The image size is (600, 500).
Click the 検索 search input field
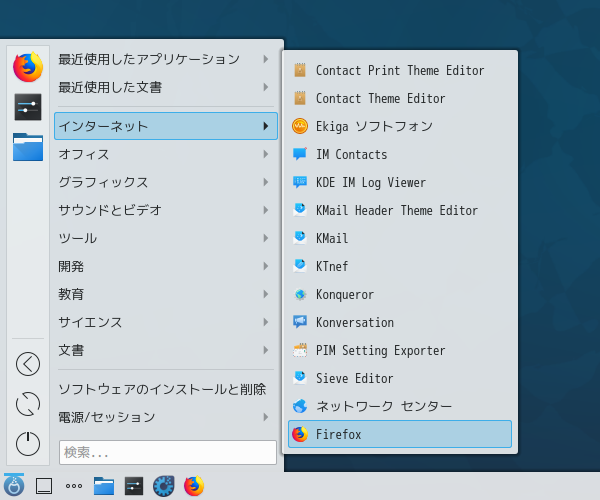[168, 453]
